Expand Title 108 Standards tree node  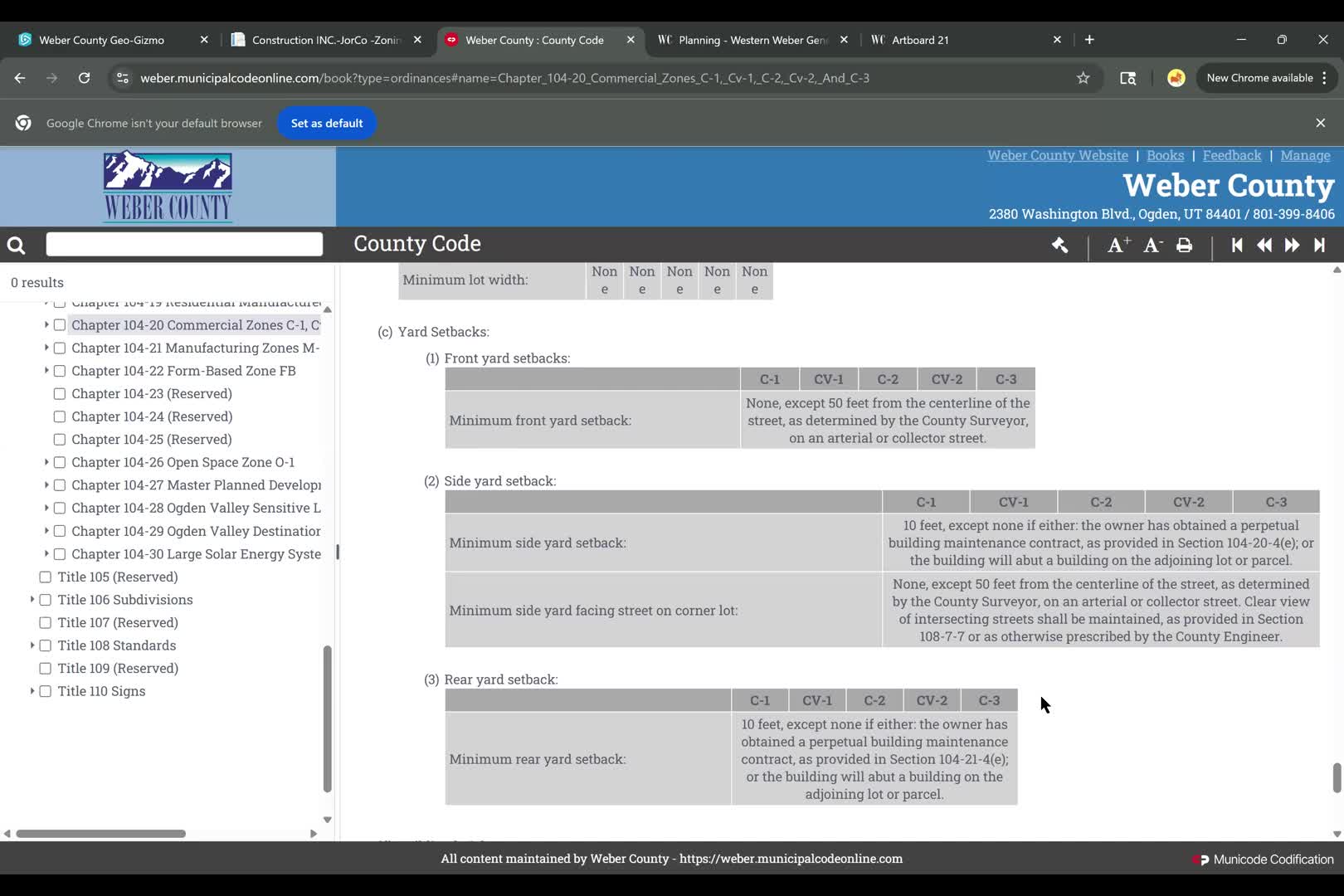point(32,645)
